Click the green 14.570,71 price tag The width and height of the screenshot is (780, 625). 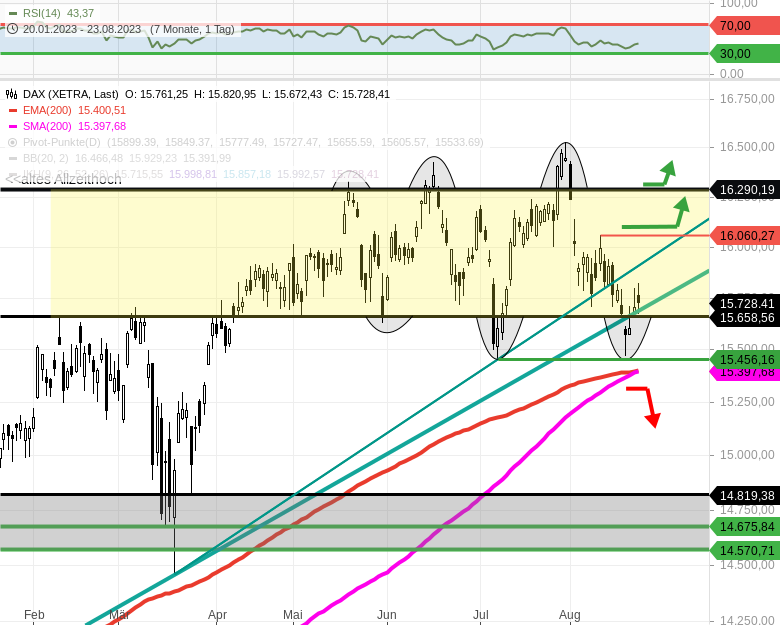(x=745, y=550)
